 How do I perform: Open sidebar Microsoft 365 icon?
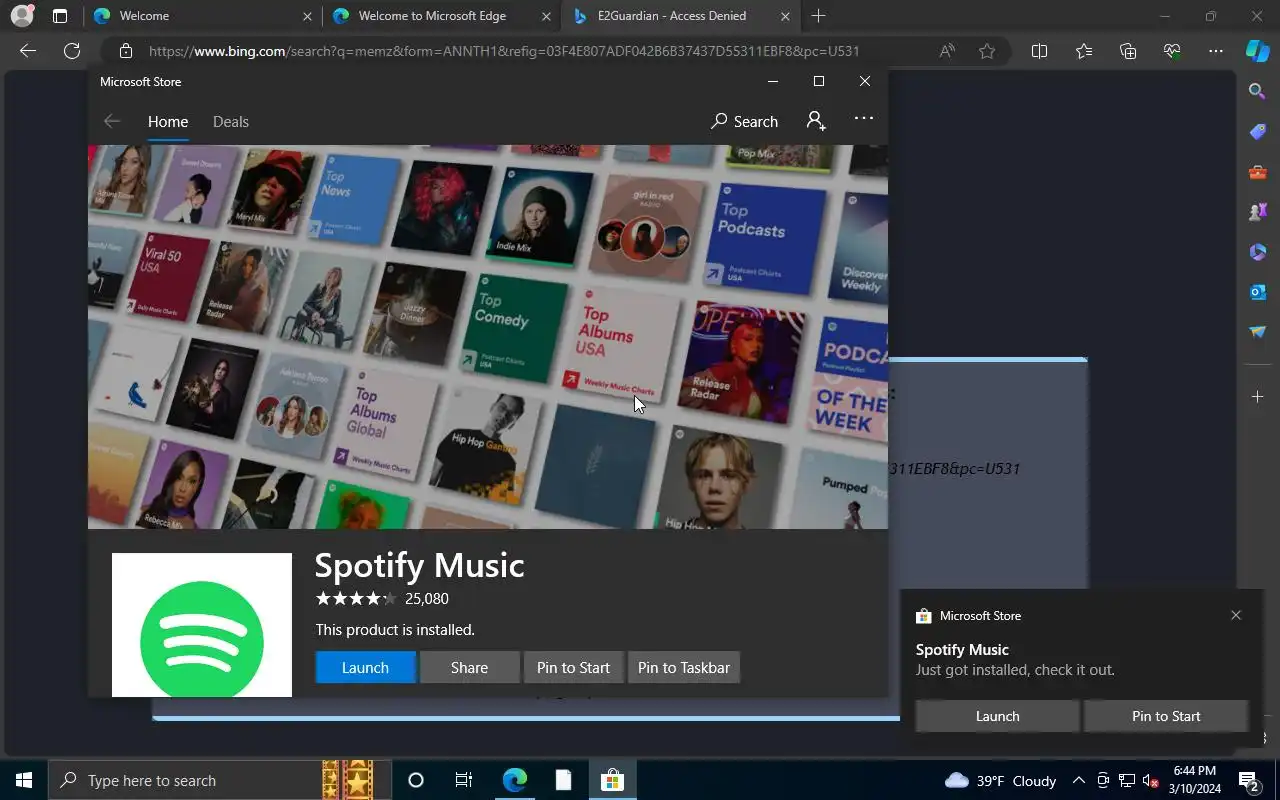click(1258, 251)
